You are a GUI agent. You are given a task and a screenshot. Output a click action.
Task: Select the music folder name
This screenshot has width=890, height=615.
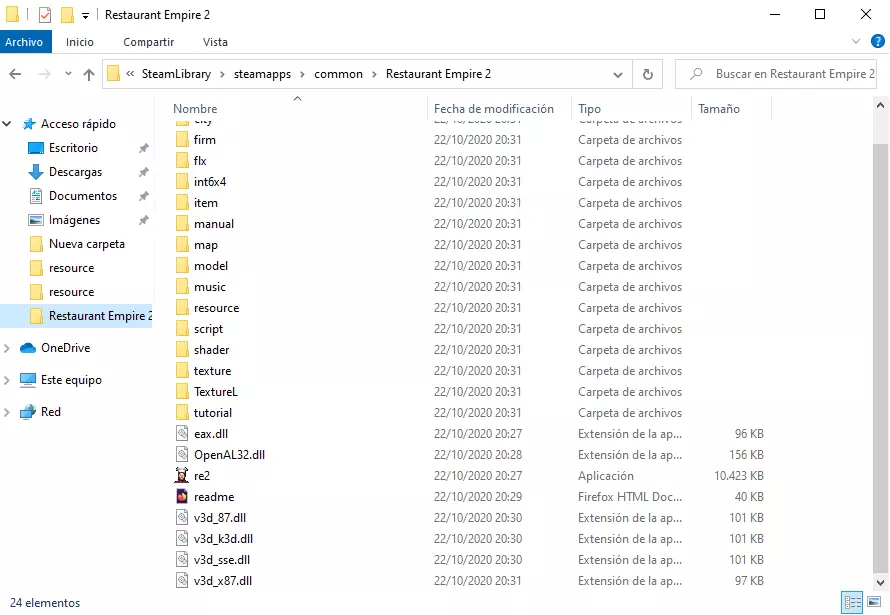tap(210, 287)
